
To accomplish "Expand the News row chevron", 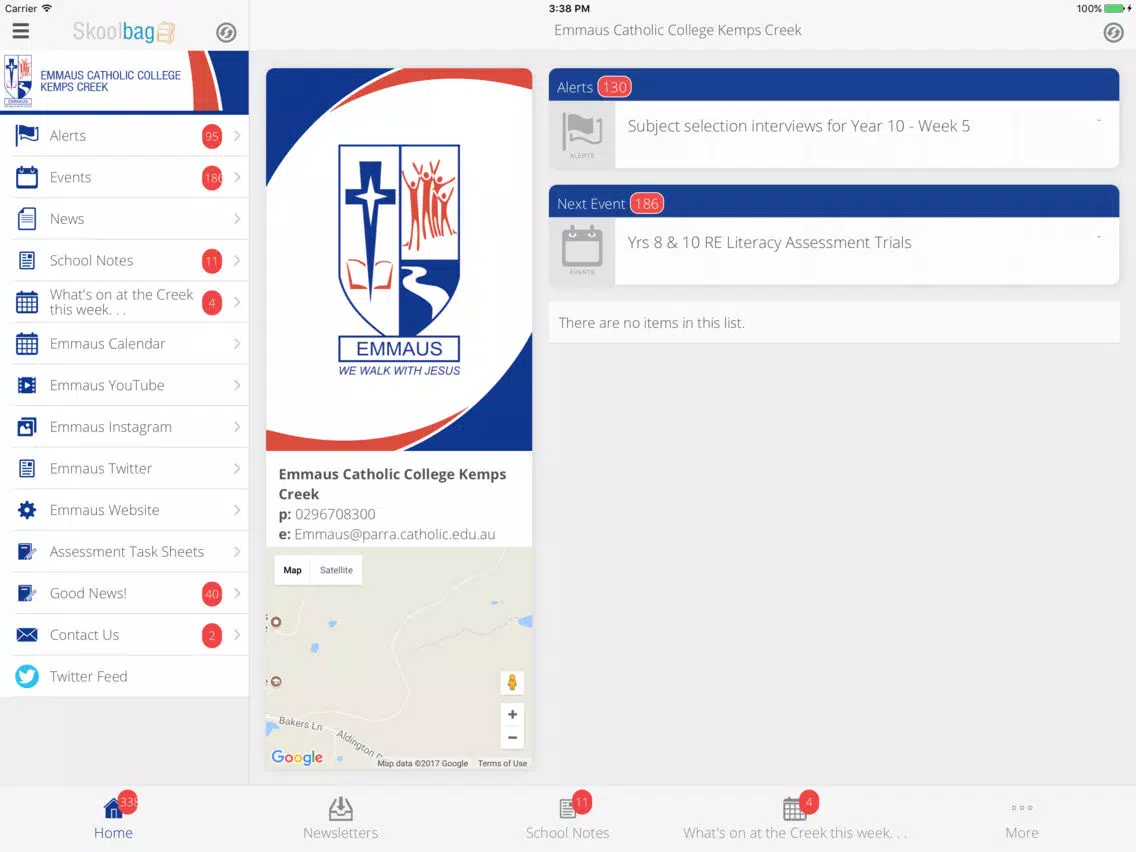I will tap(237, 219).
